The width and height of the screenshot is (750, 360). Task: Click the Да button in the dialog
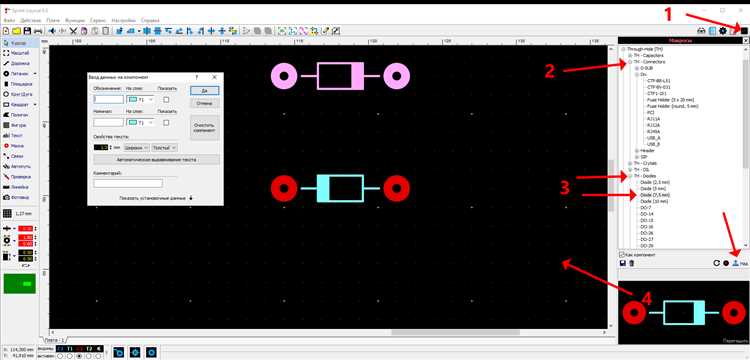point(204,90)
